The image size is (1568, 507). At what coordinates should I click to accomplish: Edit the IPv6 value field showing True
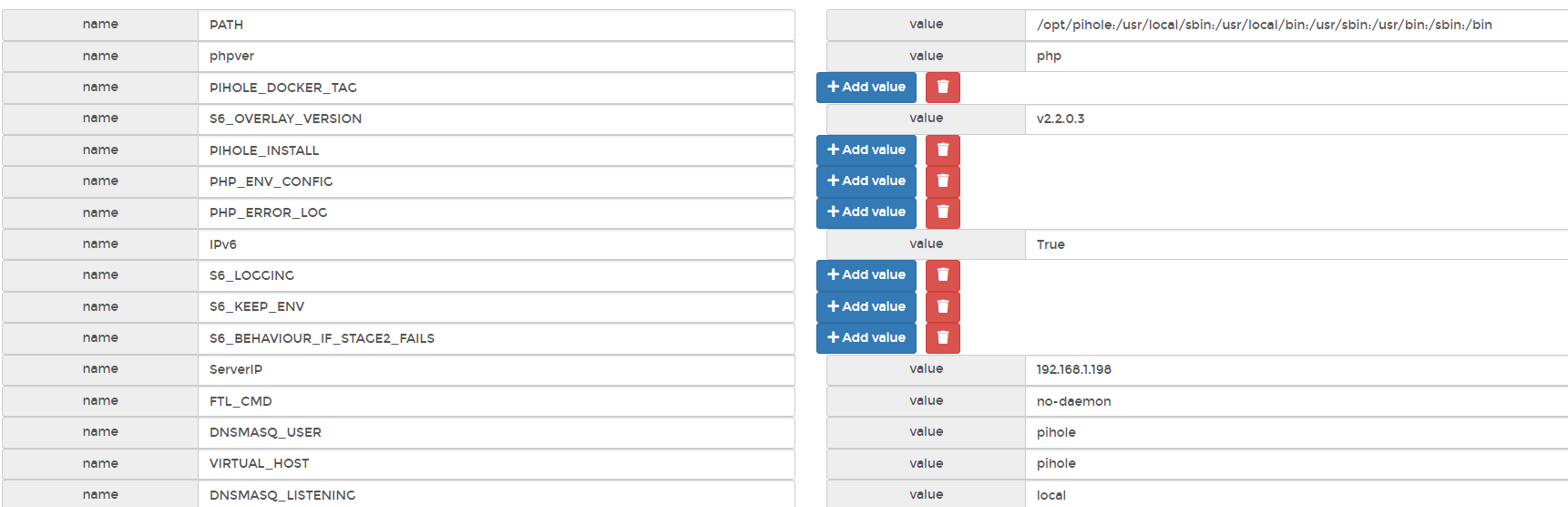(1296, 244)
